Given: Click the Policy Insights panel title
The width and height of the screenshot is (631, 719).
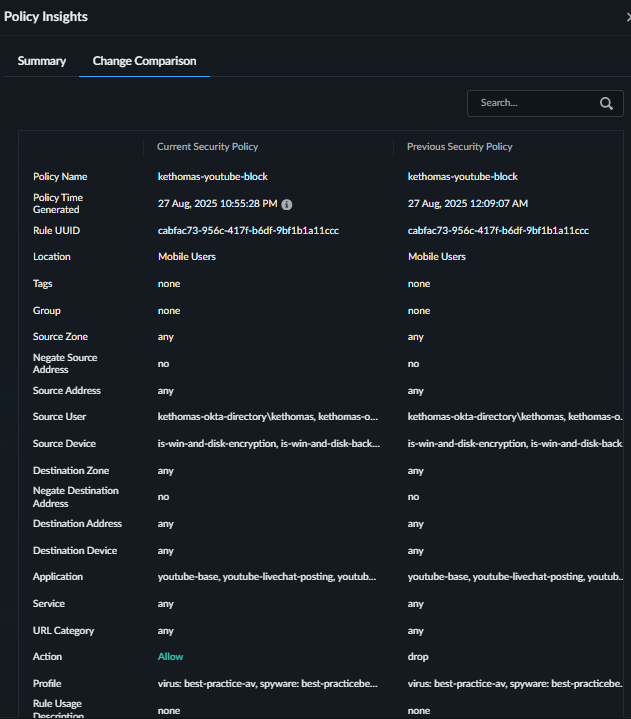Looking at the screenshot, I should tap(46, 17).
